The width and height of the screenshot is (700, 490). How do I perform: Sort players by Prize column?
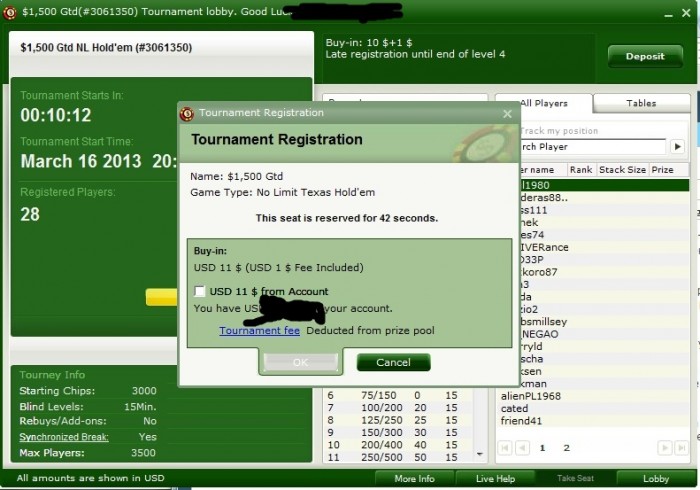click(668, 170)
